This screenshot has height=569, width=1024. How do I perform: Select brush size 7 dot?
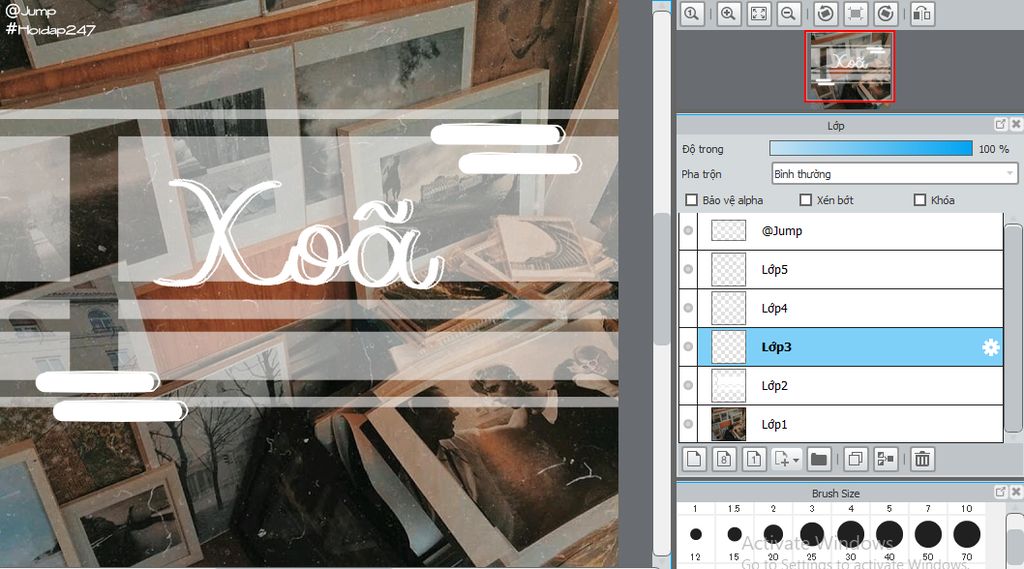click(928, 534)
